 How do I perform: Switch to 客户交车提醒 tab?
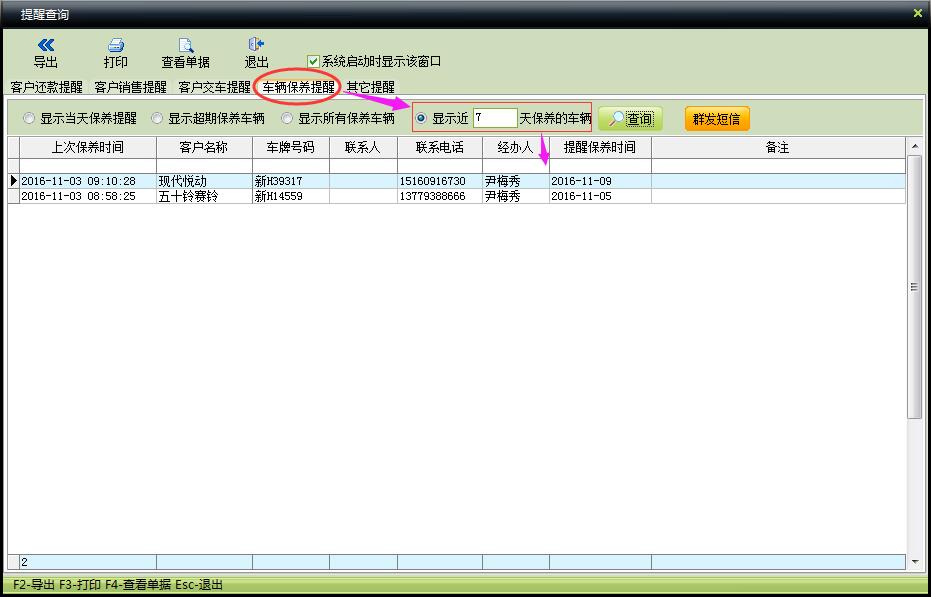214,87
